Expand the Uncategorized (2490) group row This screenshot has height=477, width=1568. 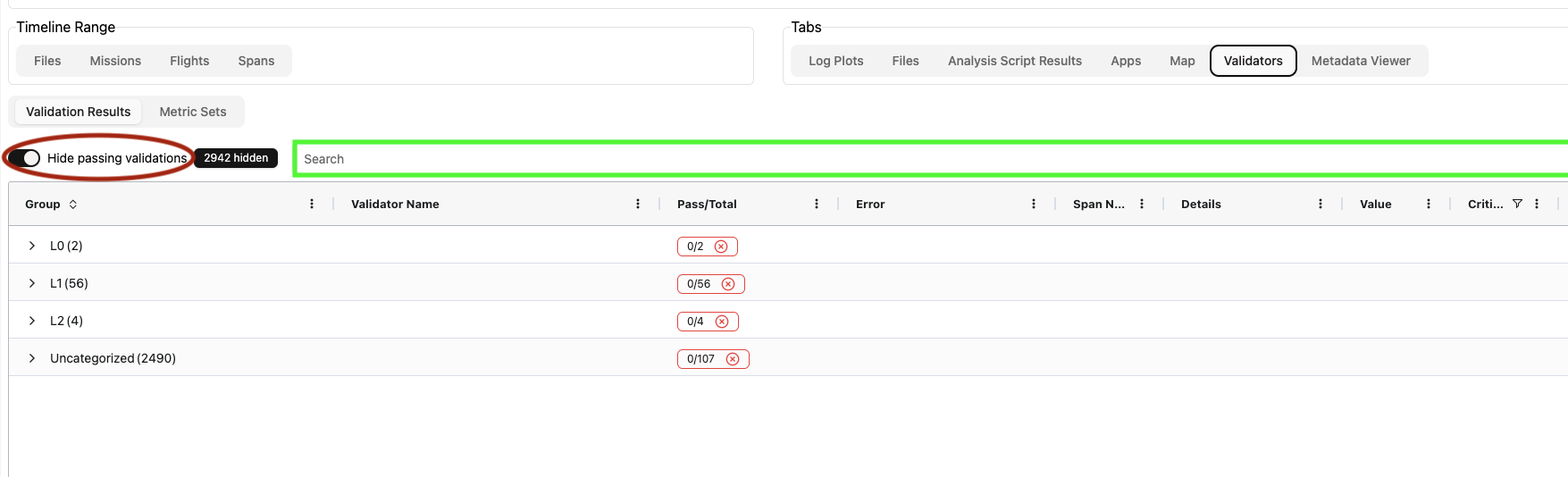32,358
